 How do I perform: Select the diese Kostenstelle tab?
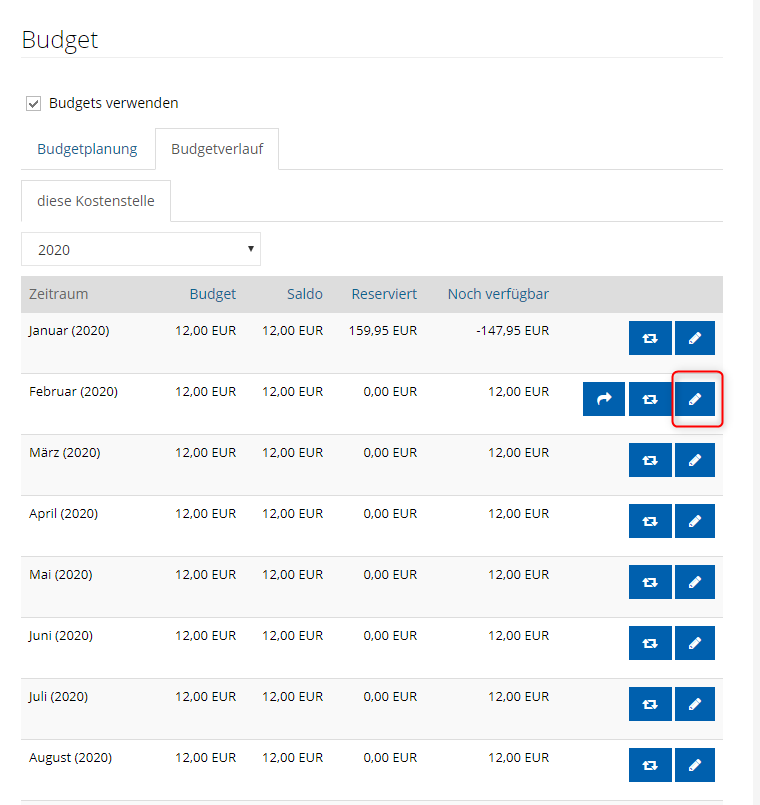(x=96, y=201)
